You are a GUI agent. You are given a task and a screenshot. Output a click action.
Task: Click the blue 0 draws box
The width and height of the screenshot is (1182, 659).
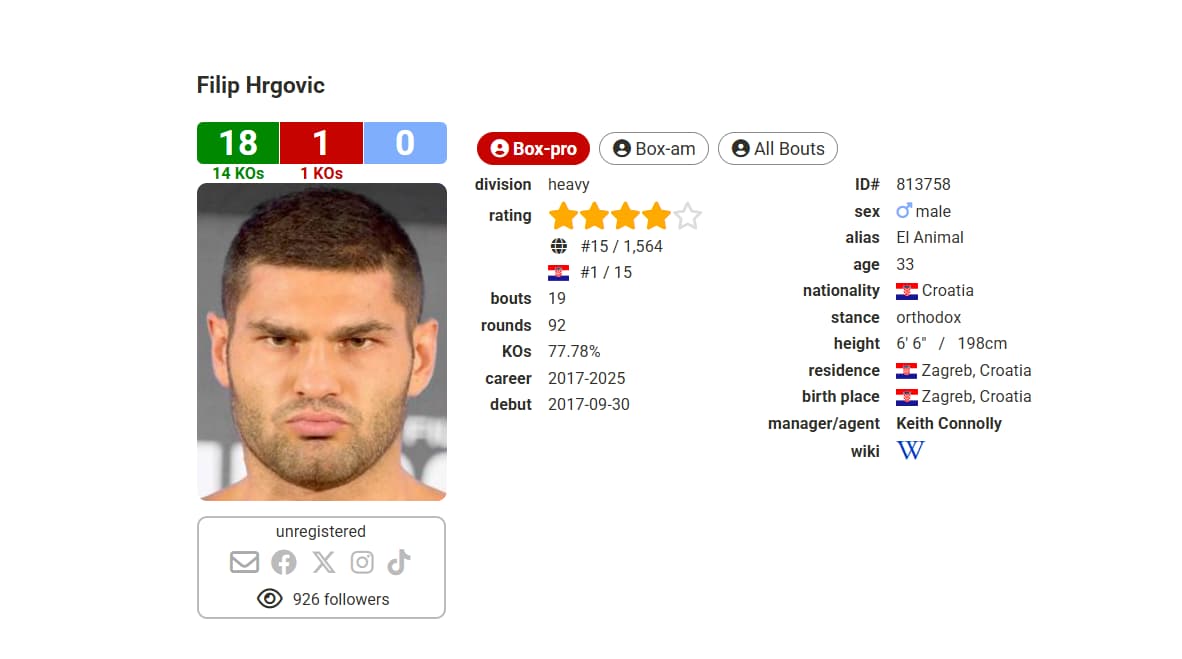[405, 143]
